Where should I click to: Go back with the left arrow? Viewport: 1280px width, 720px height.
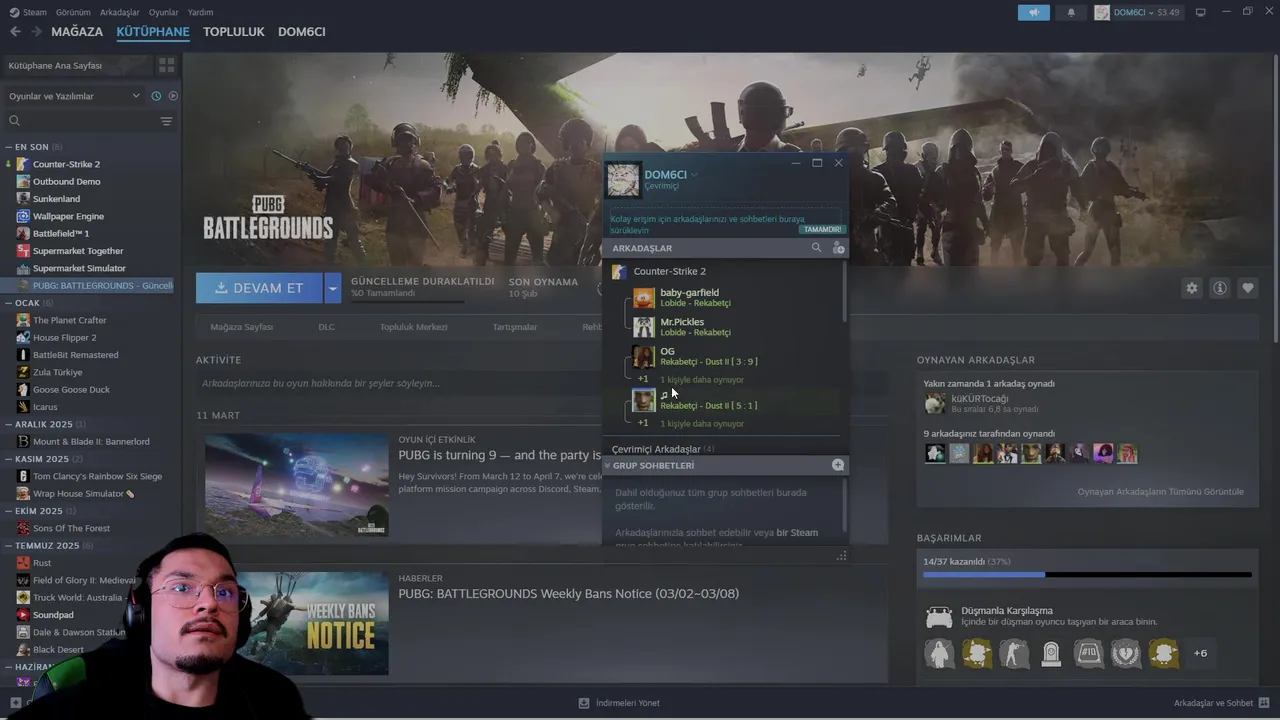(15, 31)
